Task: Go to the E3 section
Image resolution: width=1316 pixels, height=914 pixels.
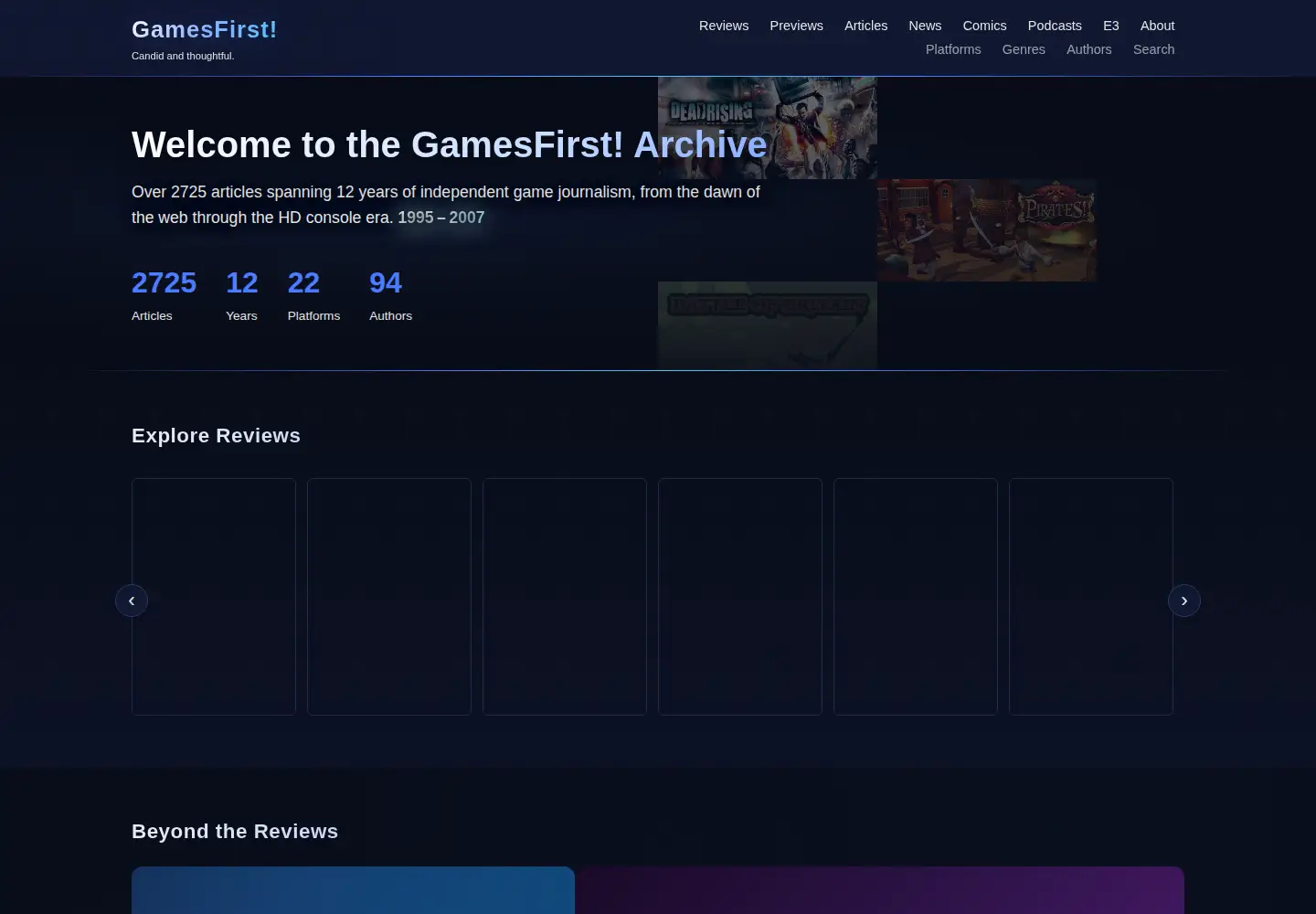Action: pyautogui.click(x=1111, y=26)
